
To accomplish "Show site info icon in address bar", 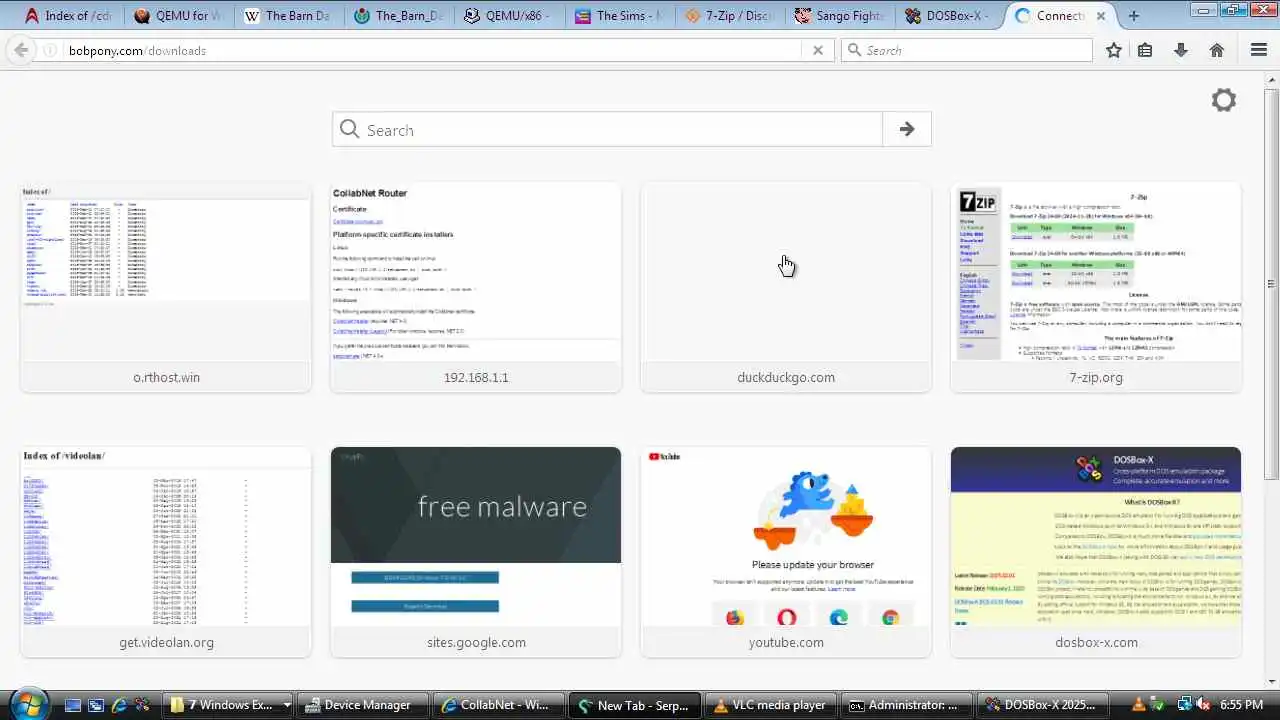I will (x=50, y=50).
